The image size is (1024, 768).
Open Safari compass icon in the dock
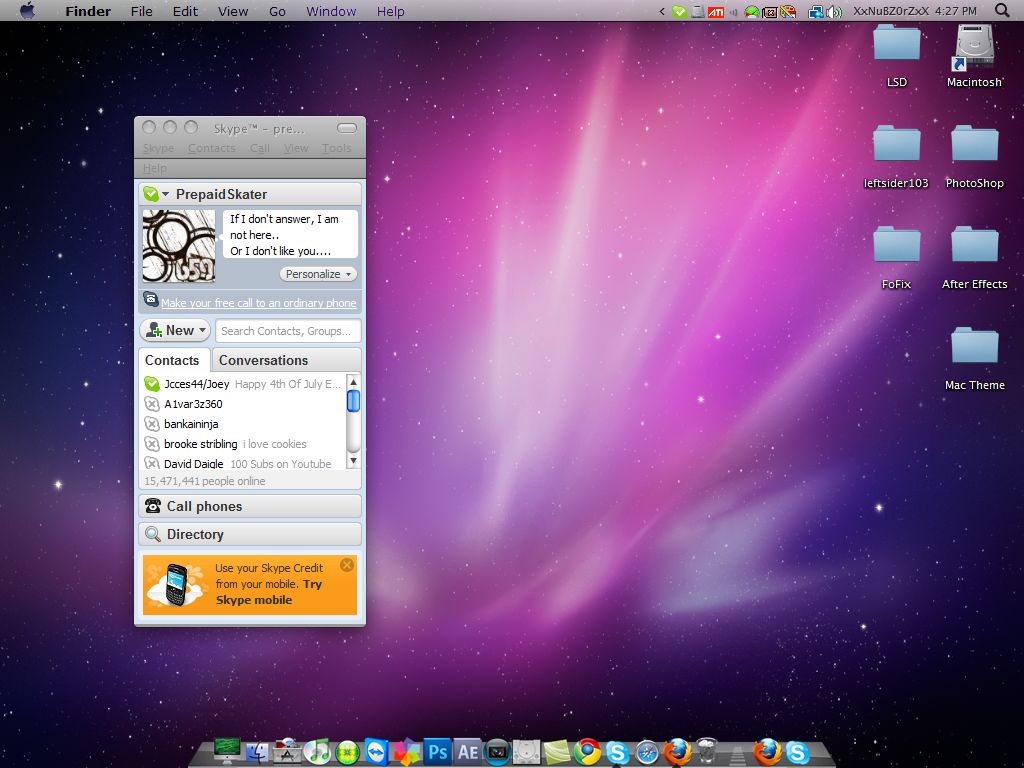click(647, 752)
